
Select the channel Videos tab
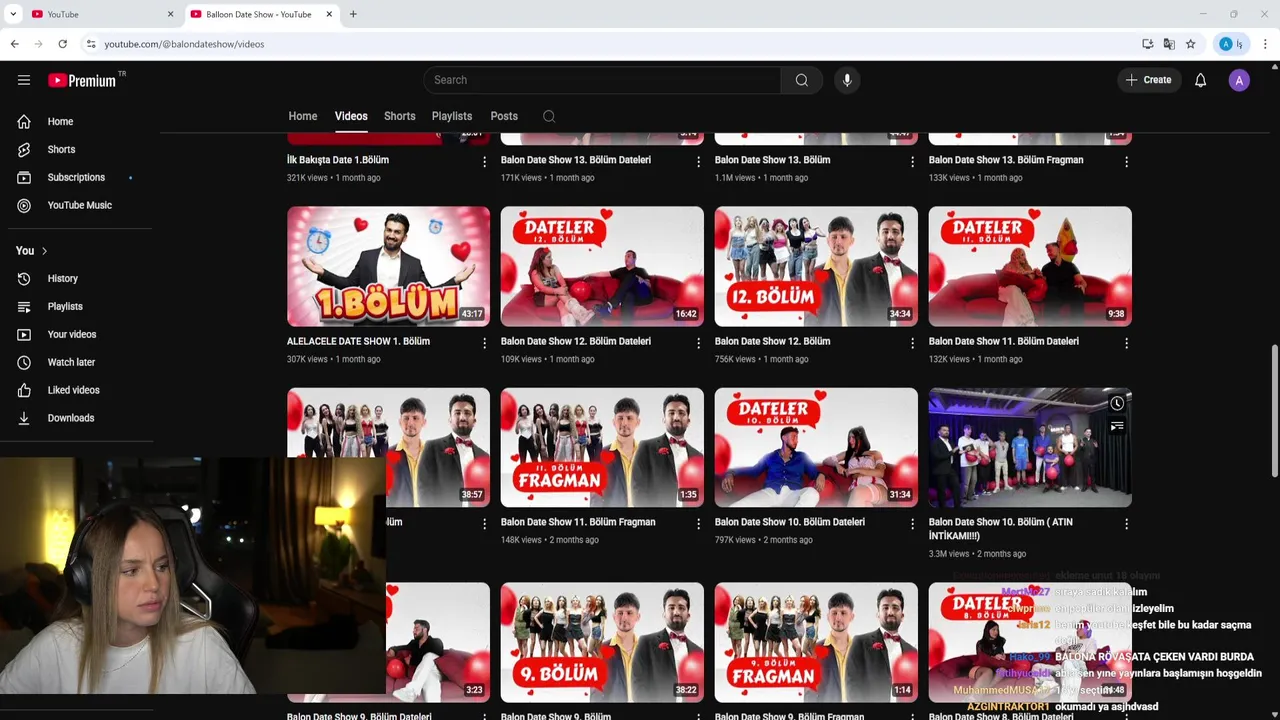[351, 116]
